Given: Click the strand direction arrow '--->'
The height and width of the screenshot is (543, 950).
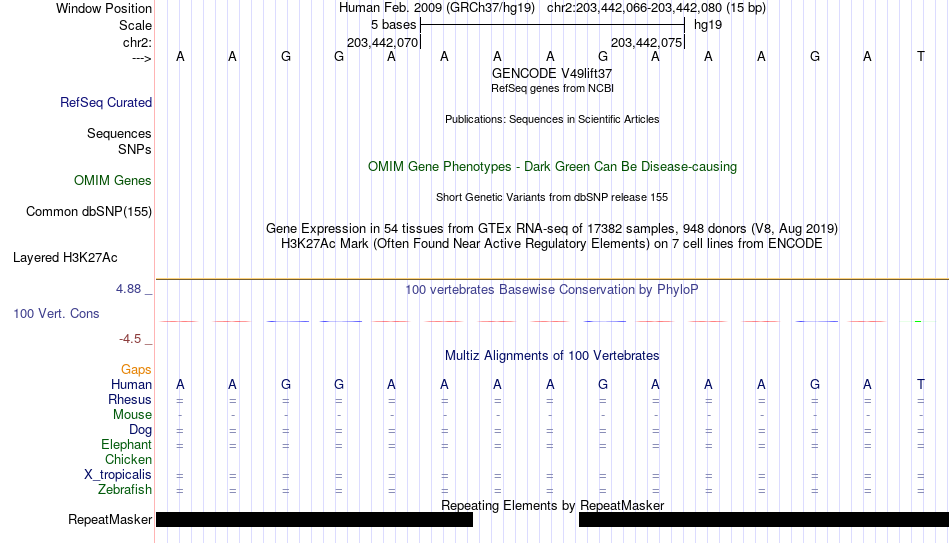Looking at the screenshot, I should tap(141, 58).
